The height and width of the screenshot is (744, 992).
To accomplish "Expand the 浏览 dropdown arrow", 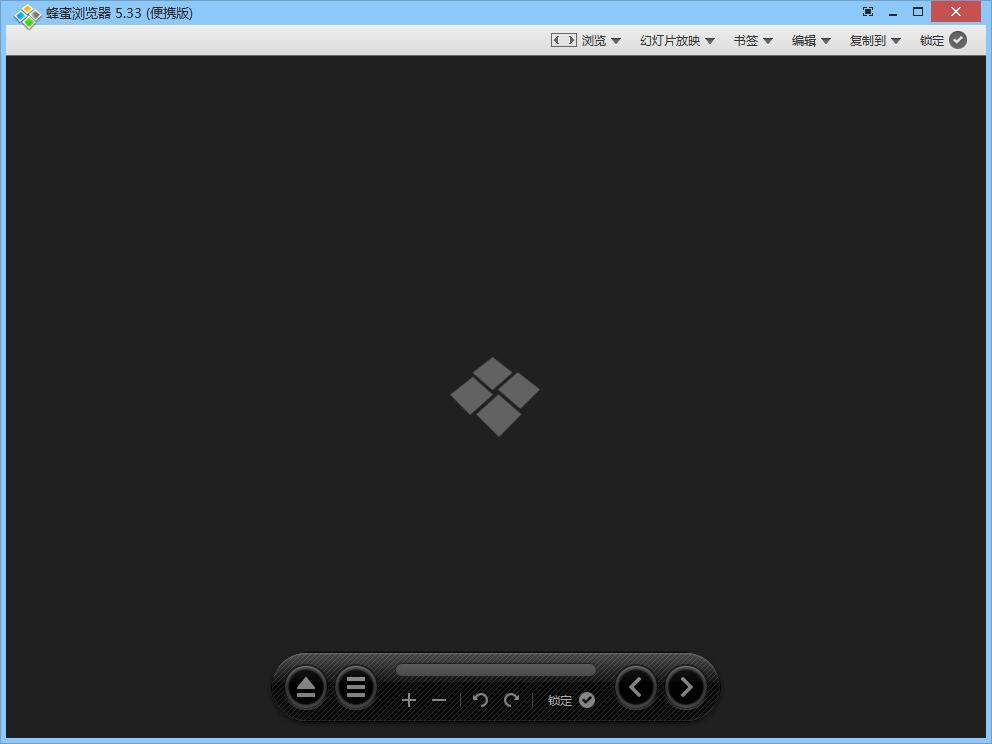I will coord(616,41).
